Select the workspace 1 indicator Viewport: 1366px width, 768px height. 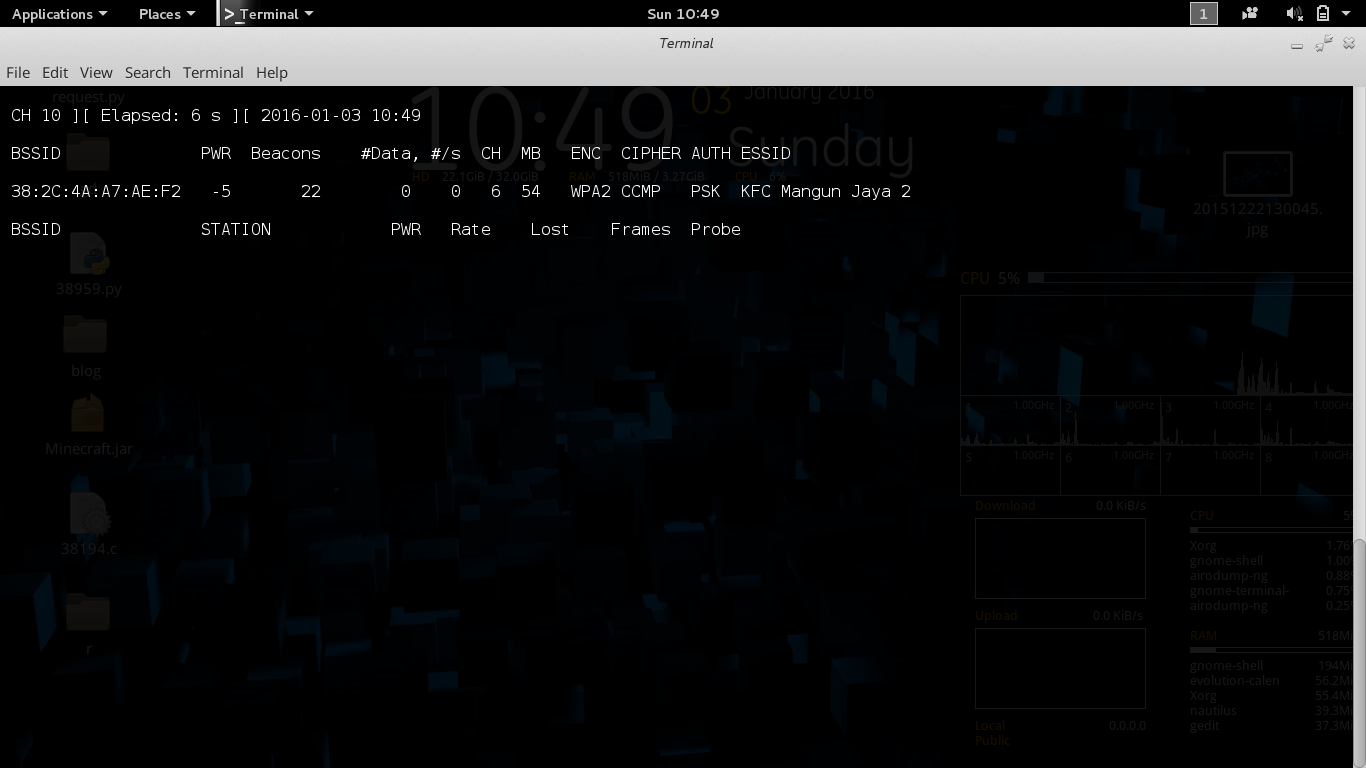click(1203, 13)
